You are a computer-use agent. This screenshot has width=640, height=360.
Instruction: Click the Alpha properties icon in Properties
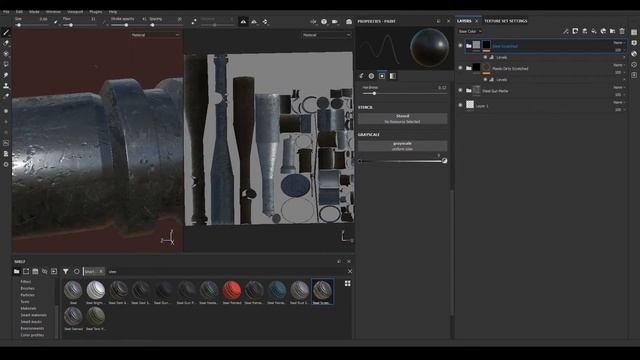click(x=371, y=76)
